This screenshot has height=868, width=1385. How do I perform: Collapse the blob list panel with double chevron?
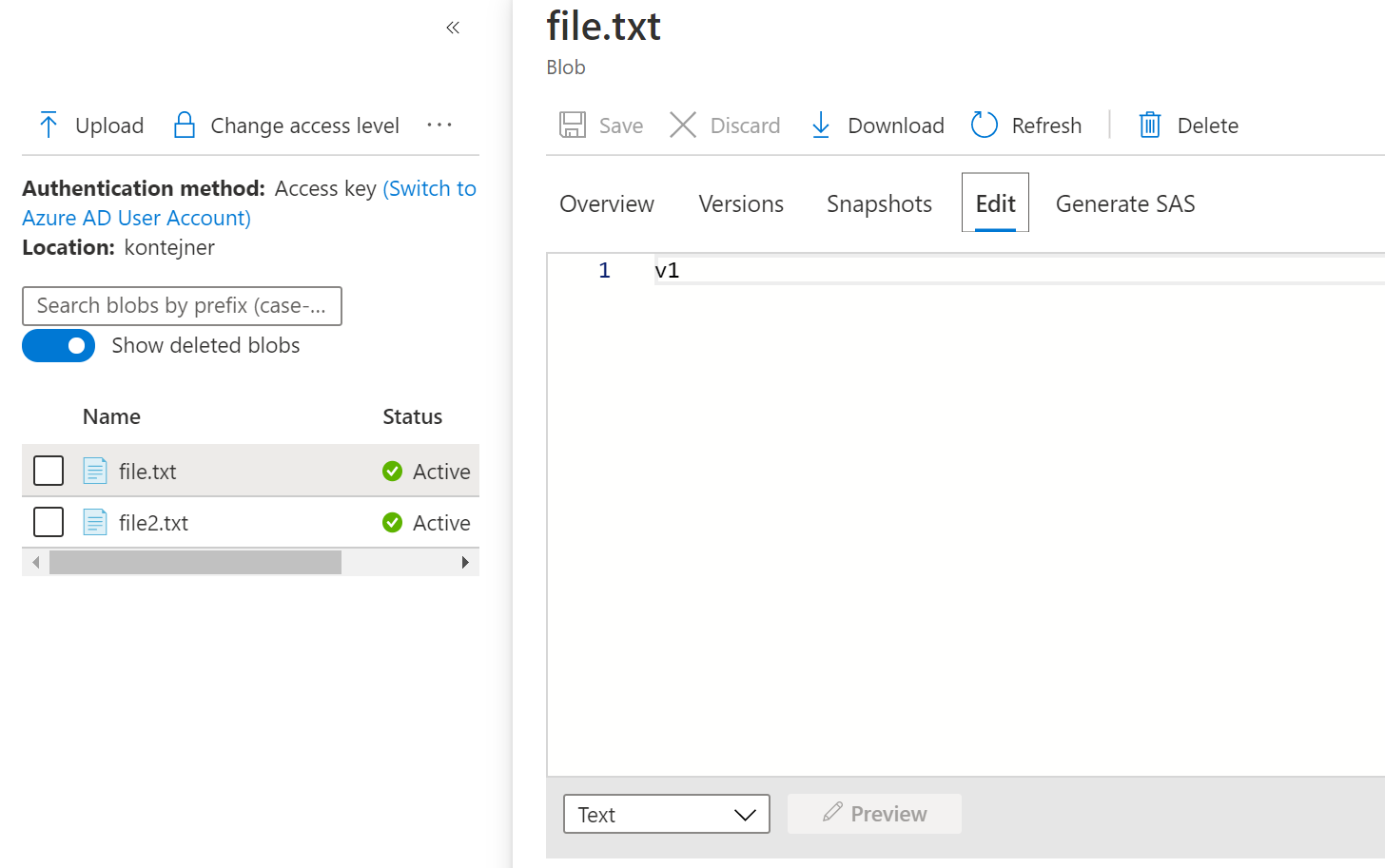tap(453, 28)
